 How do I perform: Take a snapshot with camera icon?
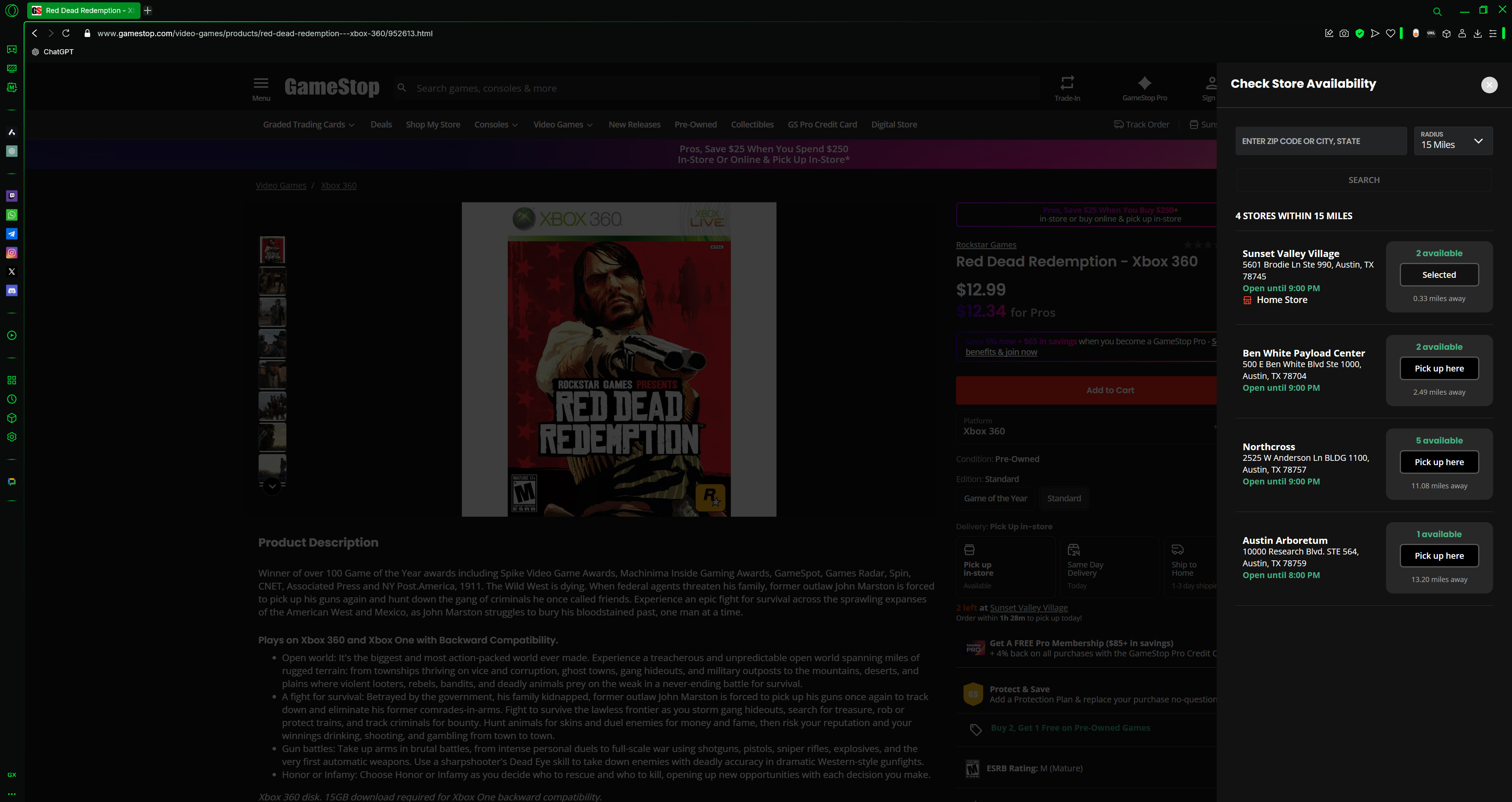click(1344, 33)
